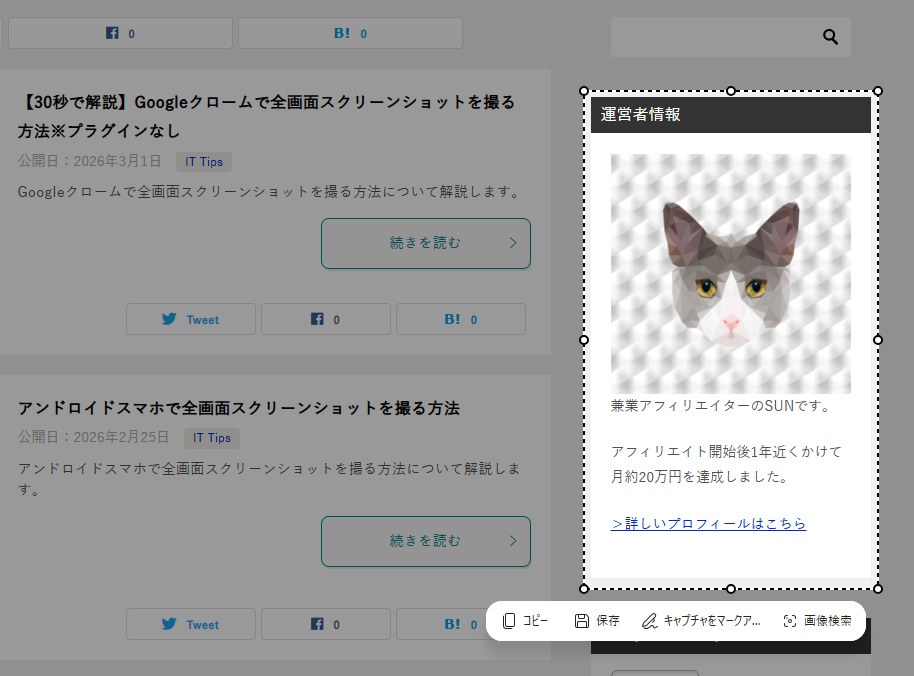Viewport: 914px width, 676px height.
Task: Open 続きを読む for the Android smartphone article
Action: pos(425,541)
